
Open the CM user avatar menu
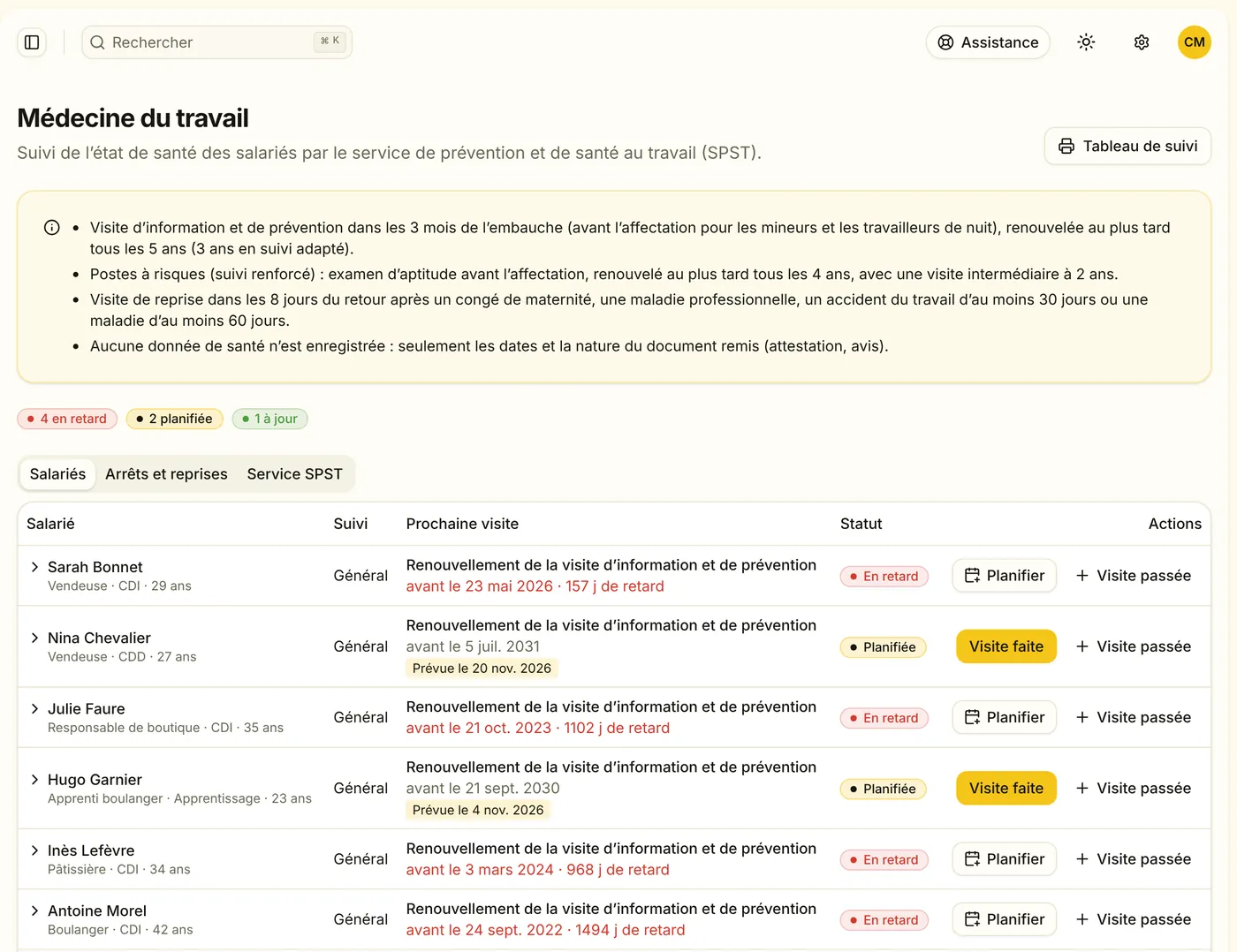(x=1195, y=42)
